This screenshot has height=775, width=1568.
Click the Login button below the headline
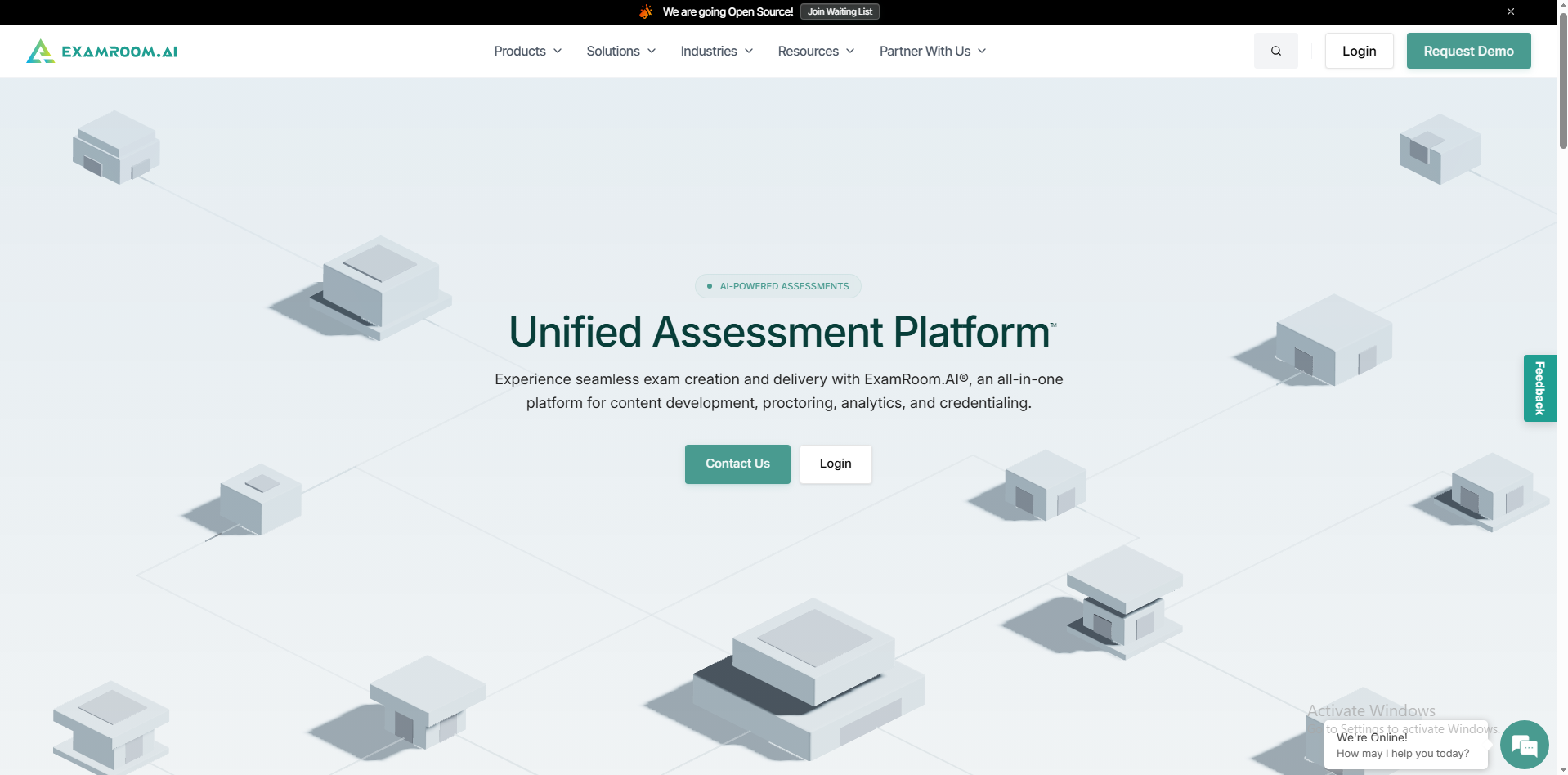[836, 464]
